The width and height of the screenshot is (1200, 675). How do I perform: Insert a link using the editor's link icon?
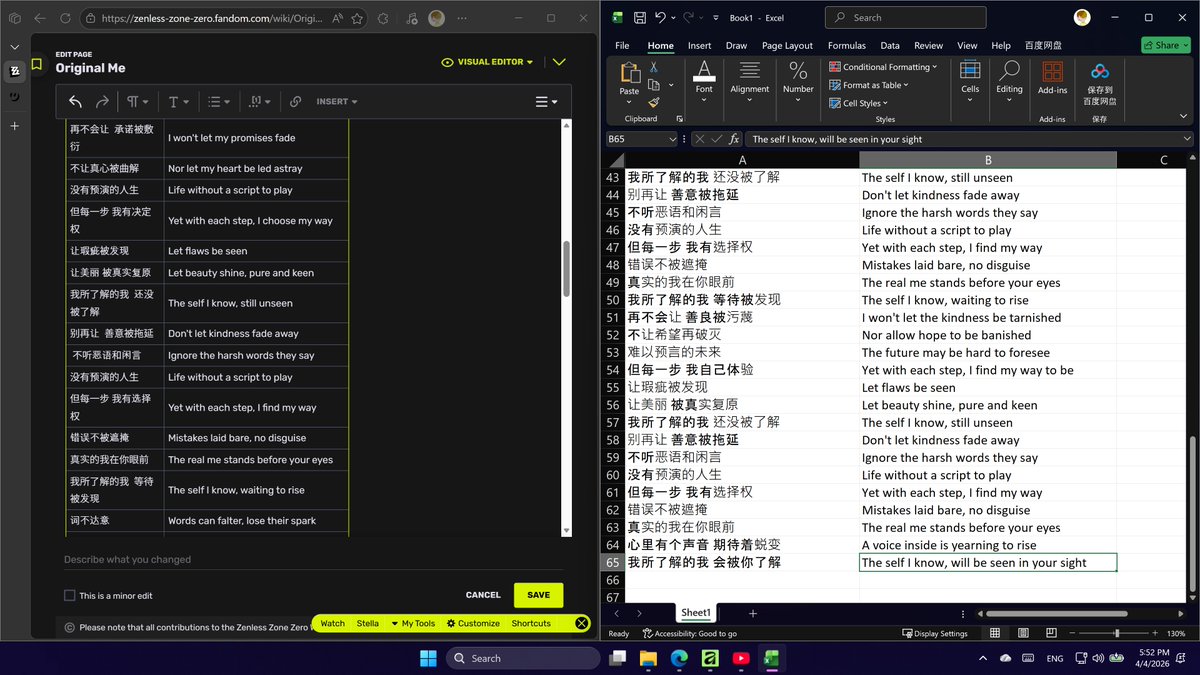pyautogui.click(x=296, y=102)
